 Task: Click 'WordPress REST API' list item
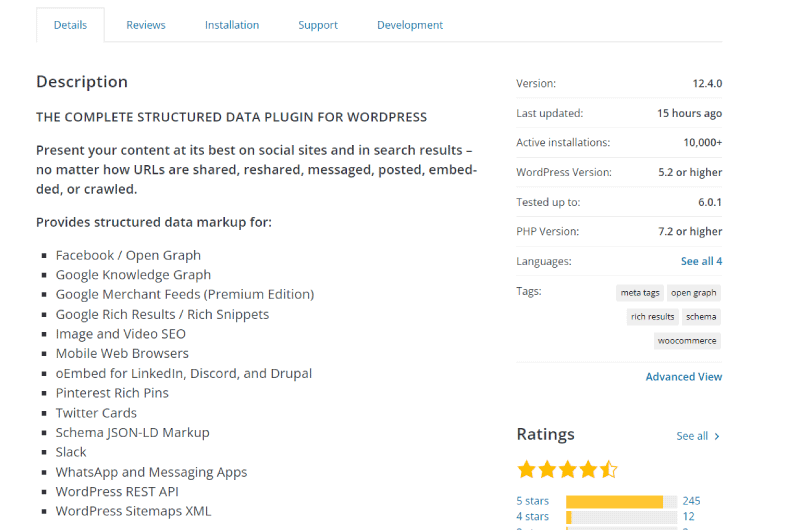point(117,492)
